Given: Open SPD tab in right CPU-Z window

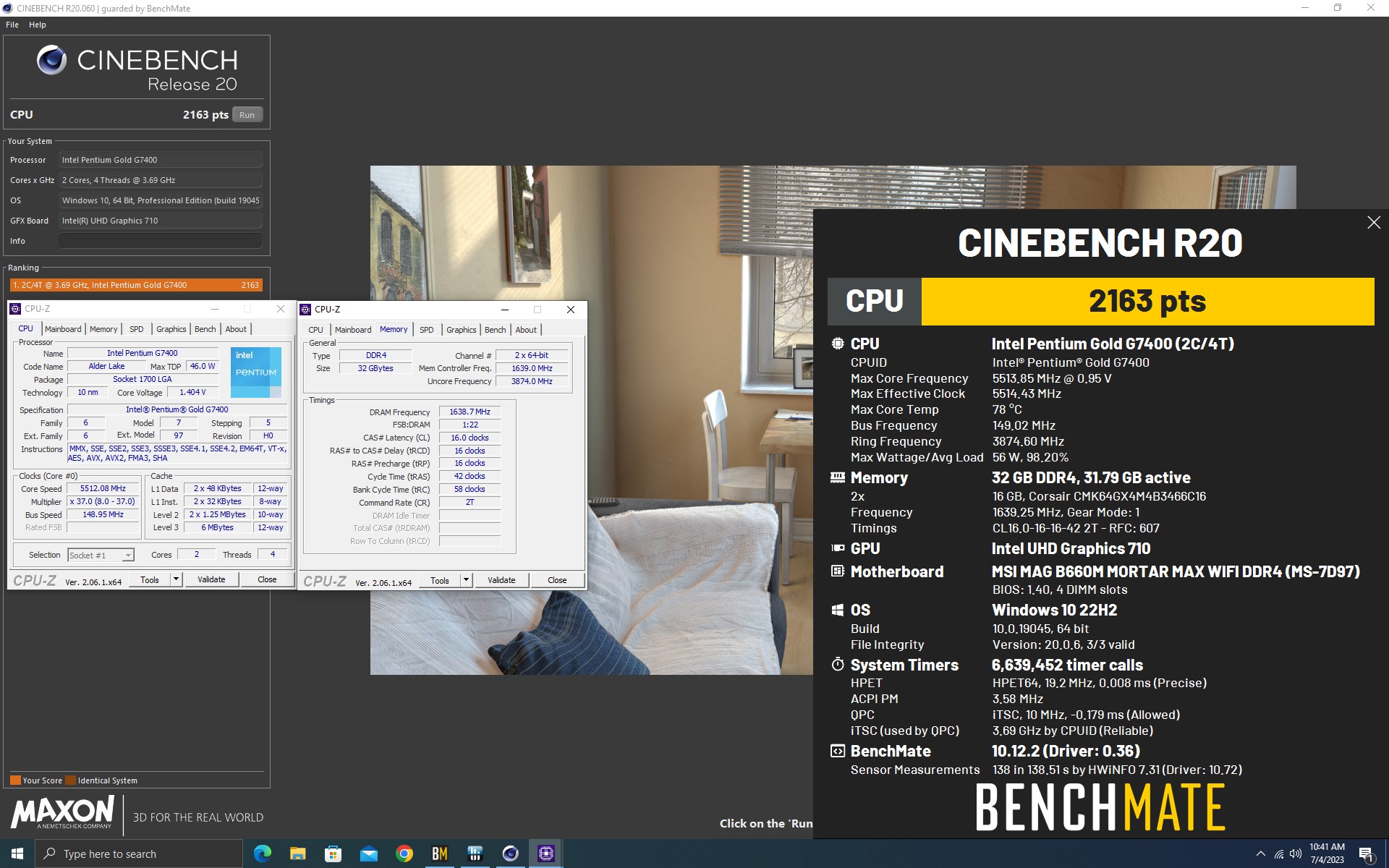Looking at the screenshot, I should [427, 330].
